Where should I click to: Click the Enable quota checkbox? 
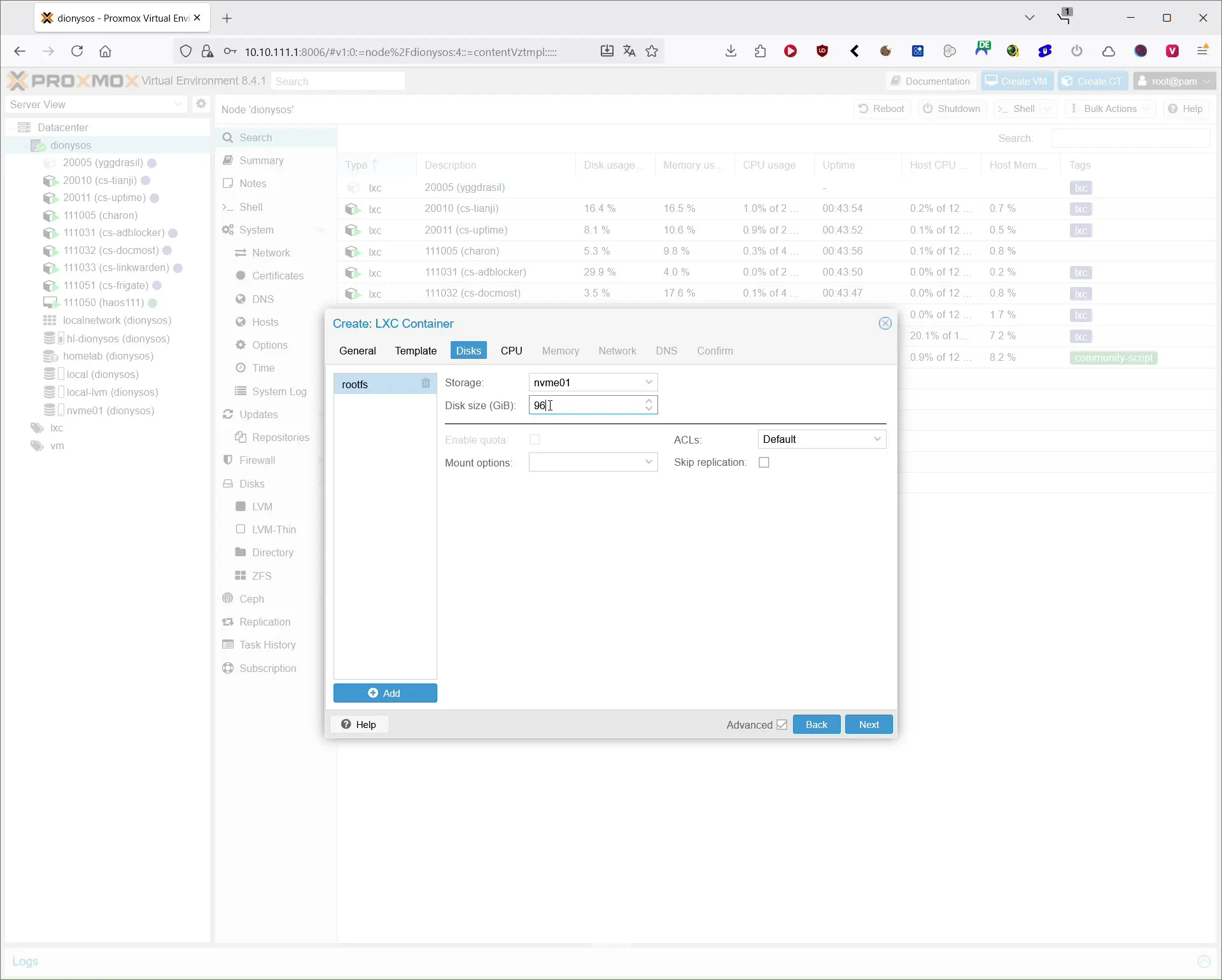(535, 440)
